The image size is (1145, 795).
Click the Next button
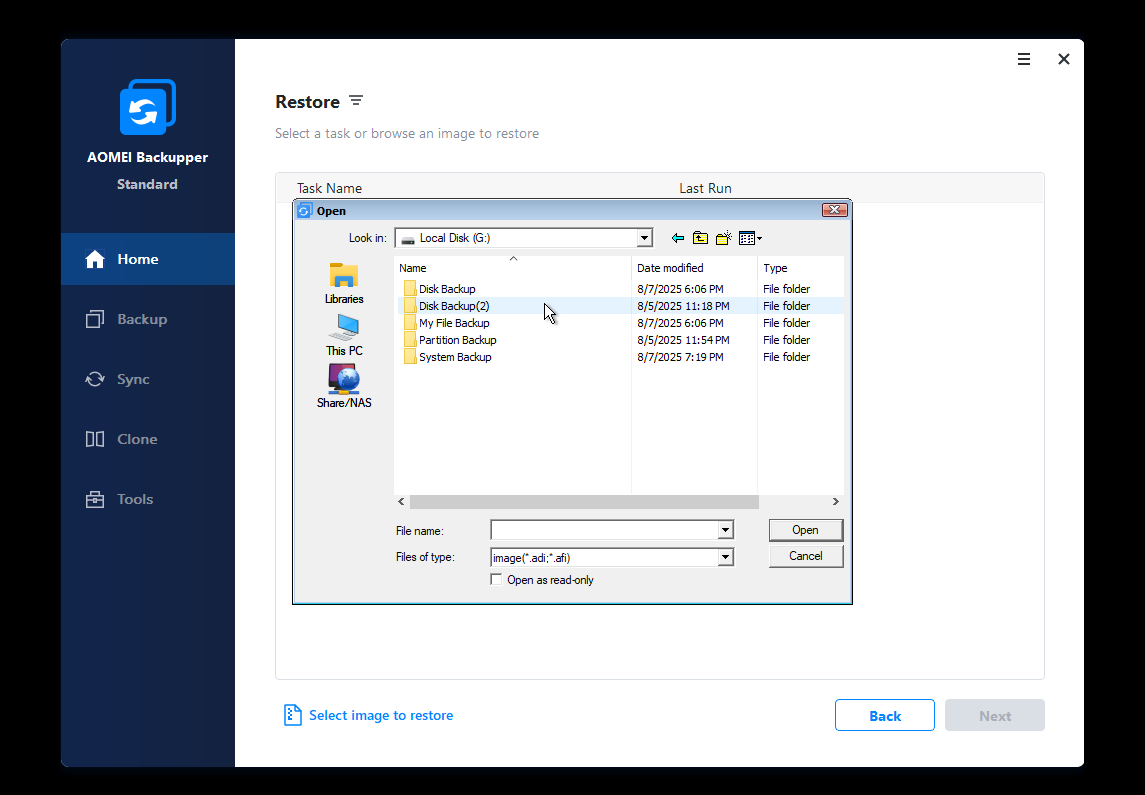pos(995,715)
